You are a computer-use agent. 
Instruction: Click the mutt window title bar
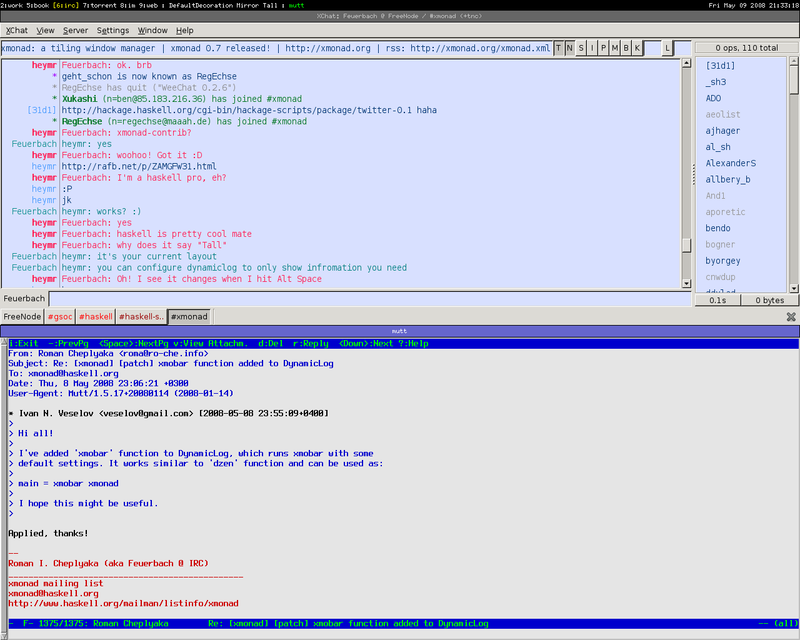point(399,331)
